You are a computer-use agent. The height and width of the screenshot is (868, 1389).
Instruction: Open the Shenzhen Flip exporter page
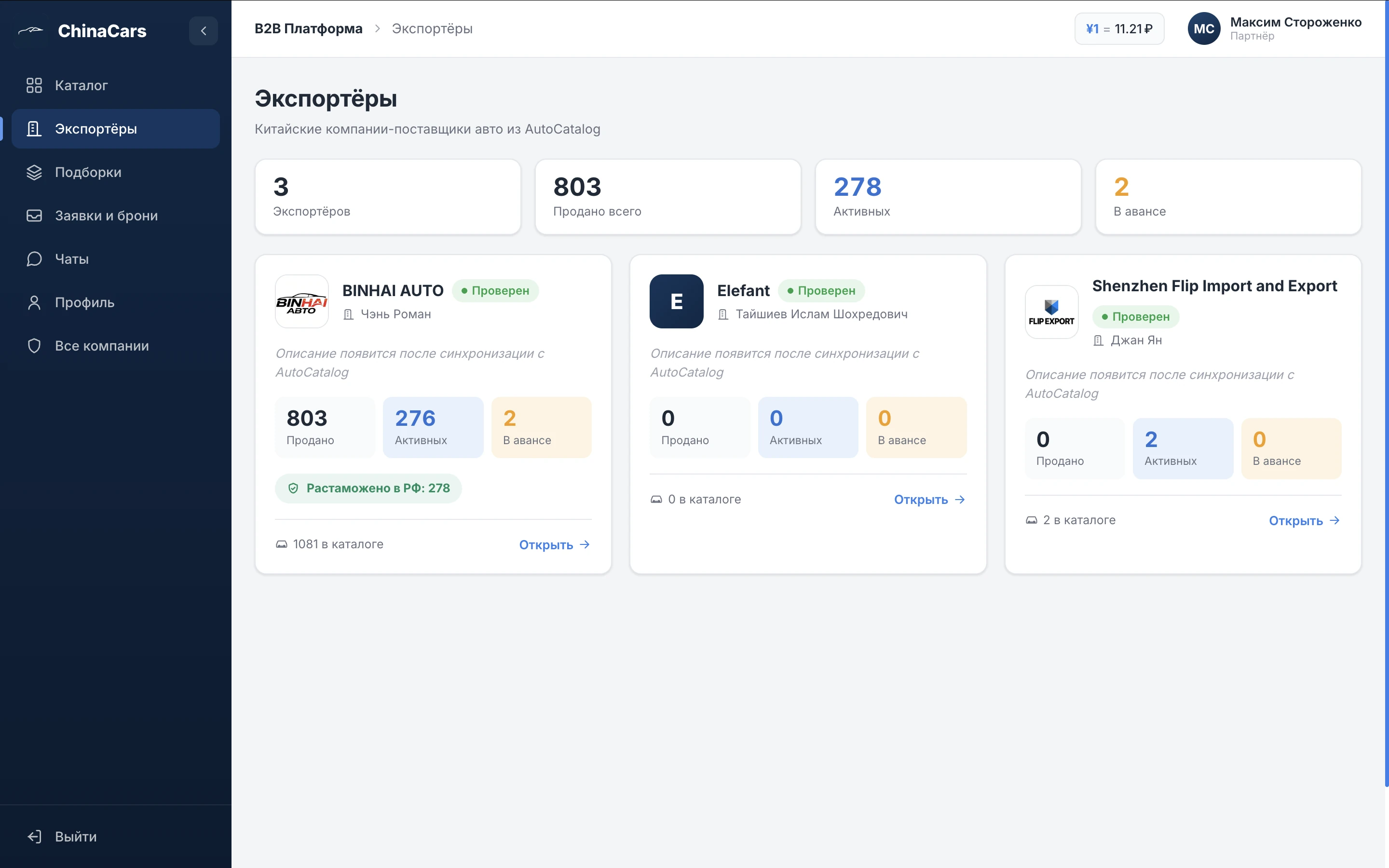[x=1305, y=521]
